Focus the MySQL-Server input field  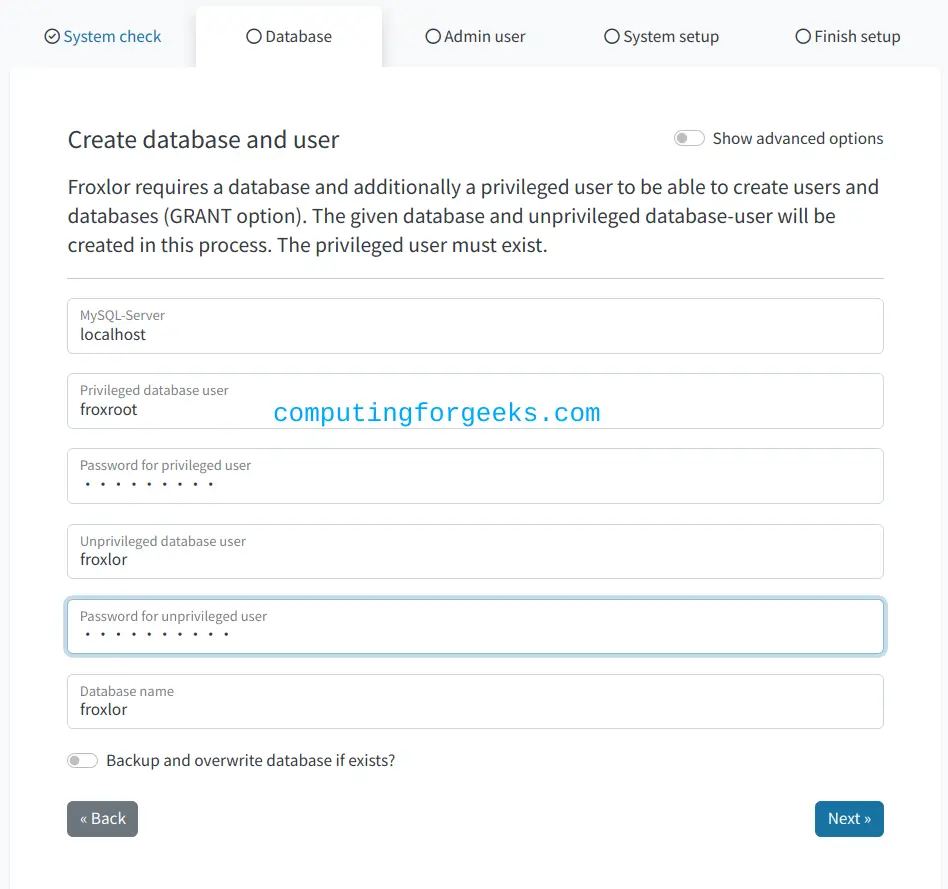(x=475, y=326)
